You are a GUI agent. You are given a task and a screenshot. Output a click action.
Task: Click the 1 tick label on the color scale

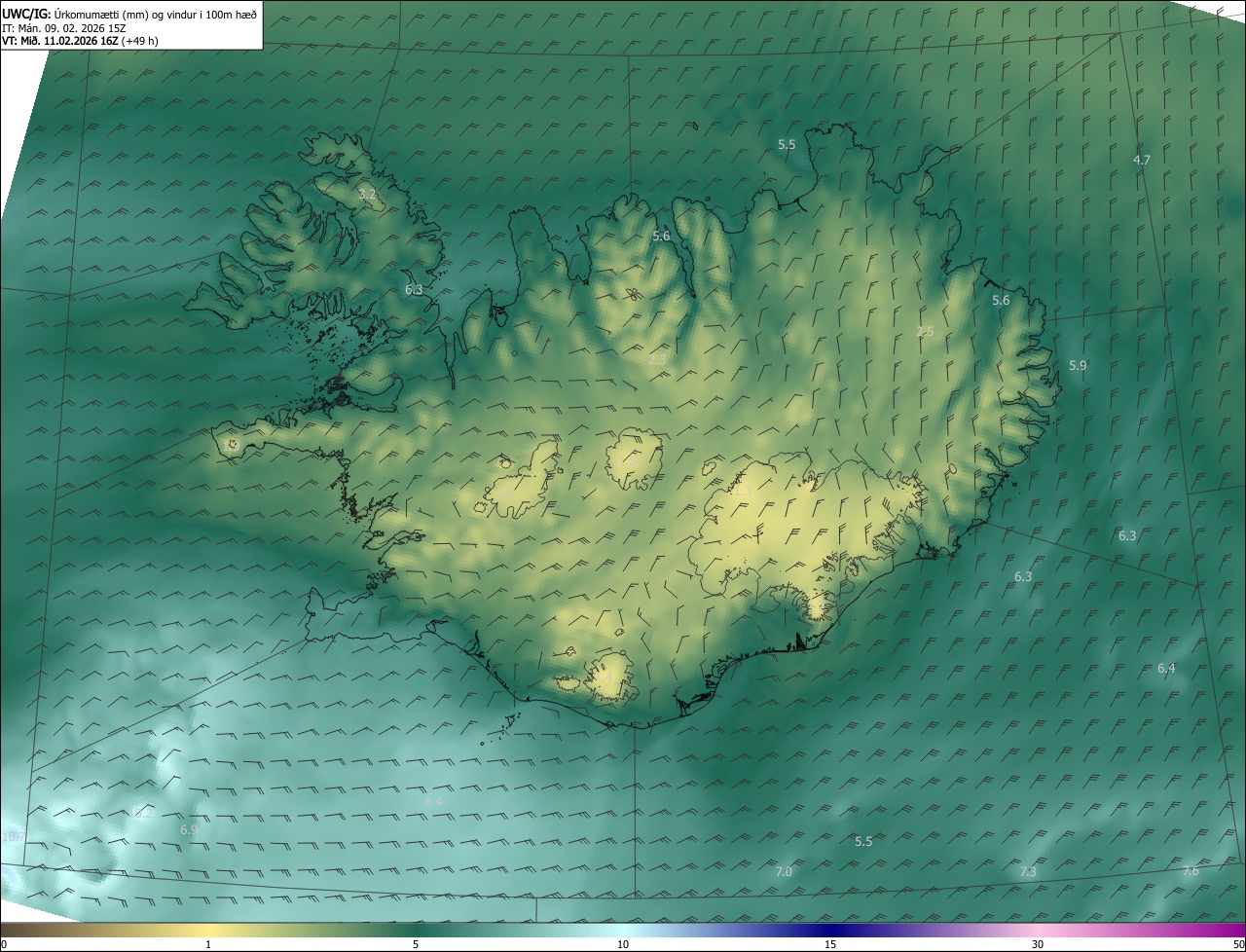tap(208, 945)
